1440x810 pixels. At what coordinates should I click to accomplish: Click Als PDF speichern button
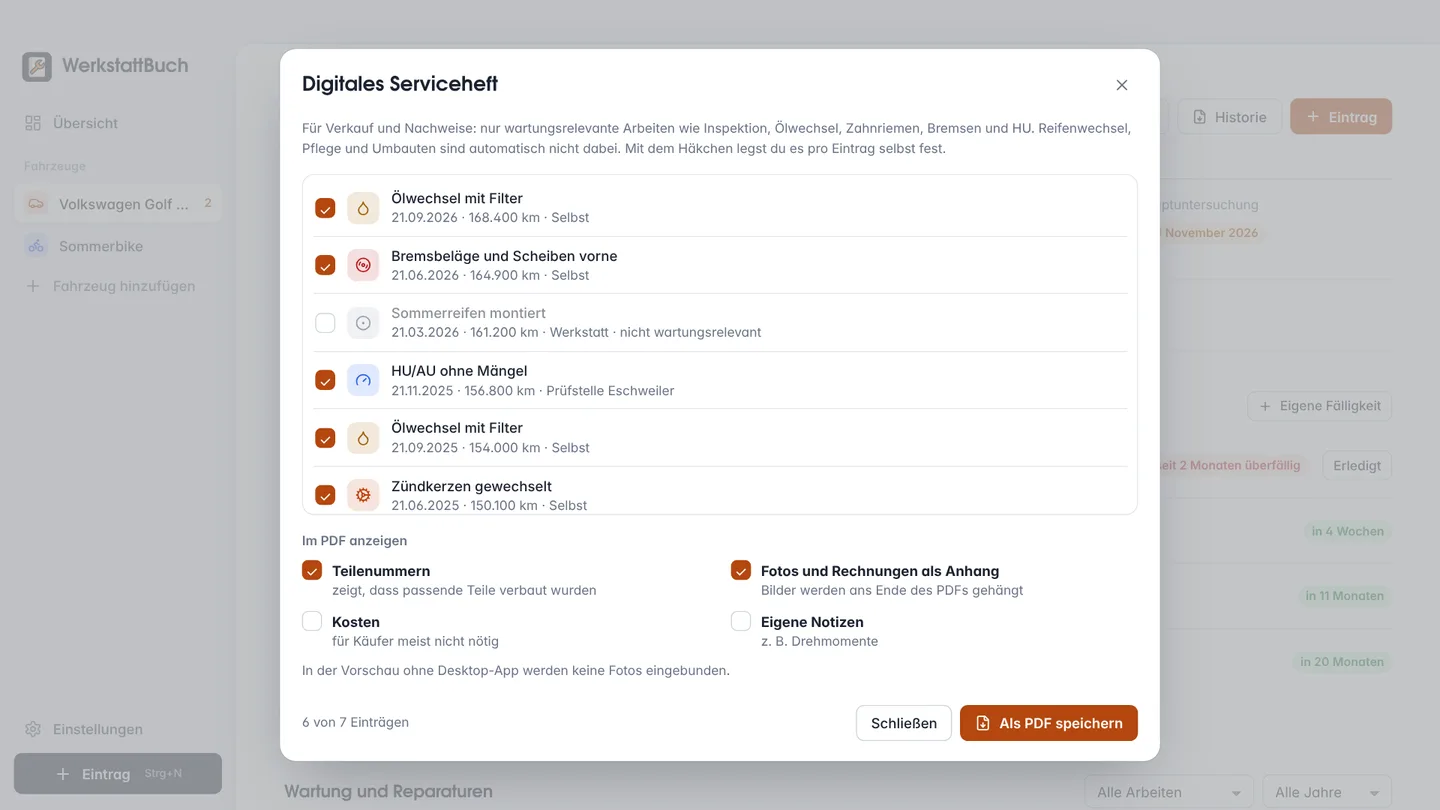pyautogui.click(x=1049, y=723)
